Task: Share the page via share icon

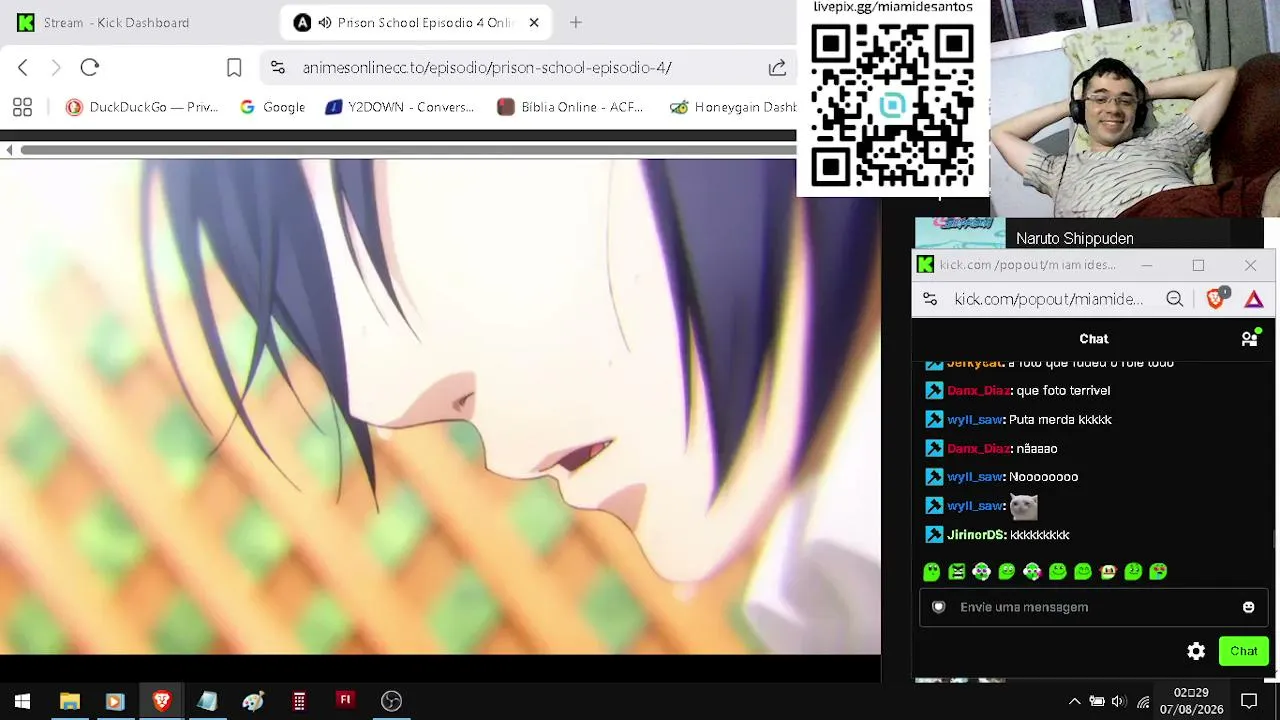Action: (777, 67)
